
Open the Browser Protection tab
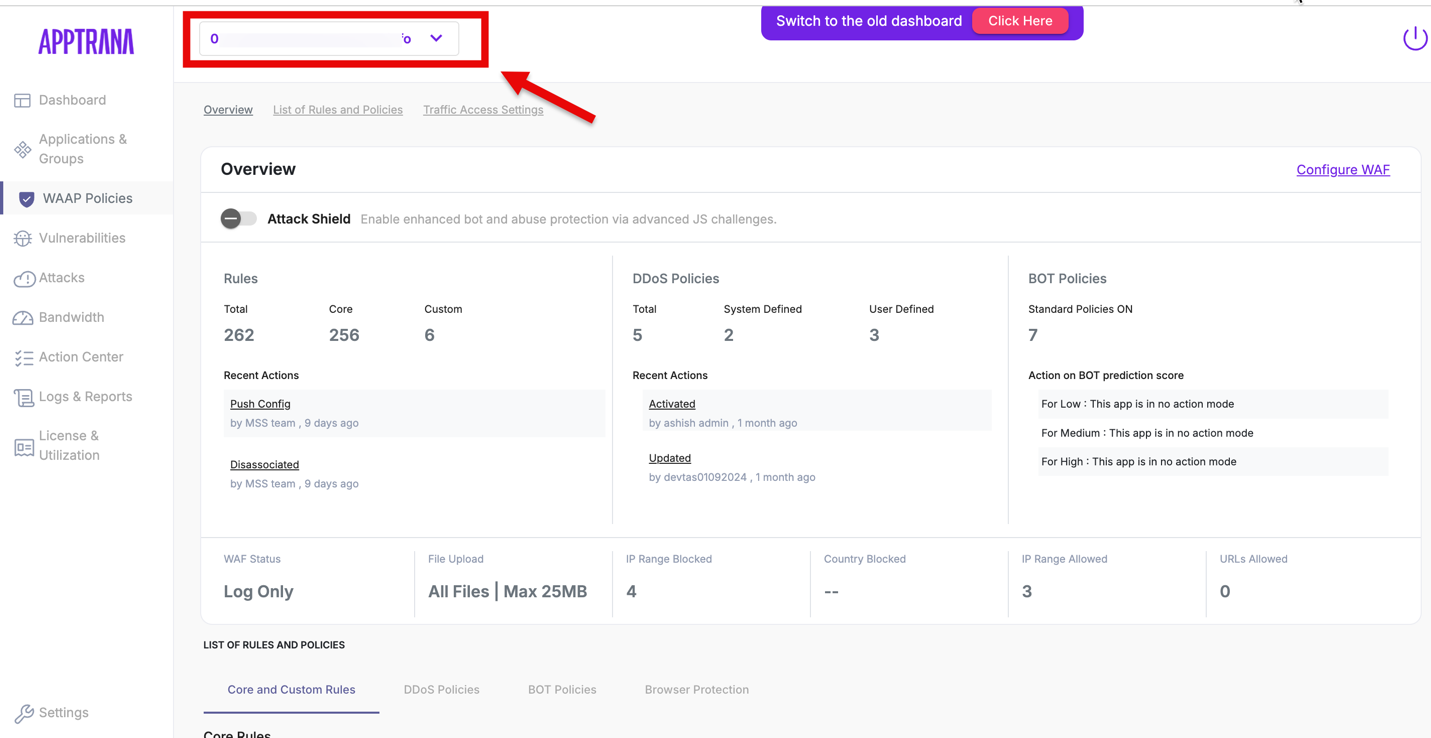coord(696,689)
